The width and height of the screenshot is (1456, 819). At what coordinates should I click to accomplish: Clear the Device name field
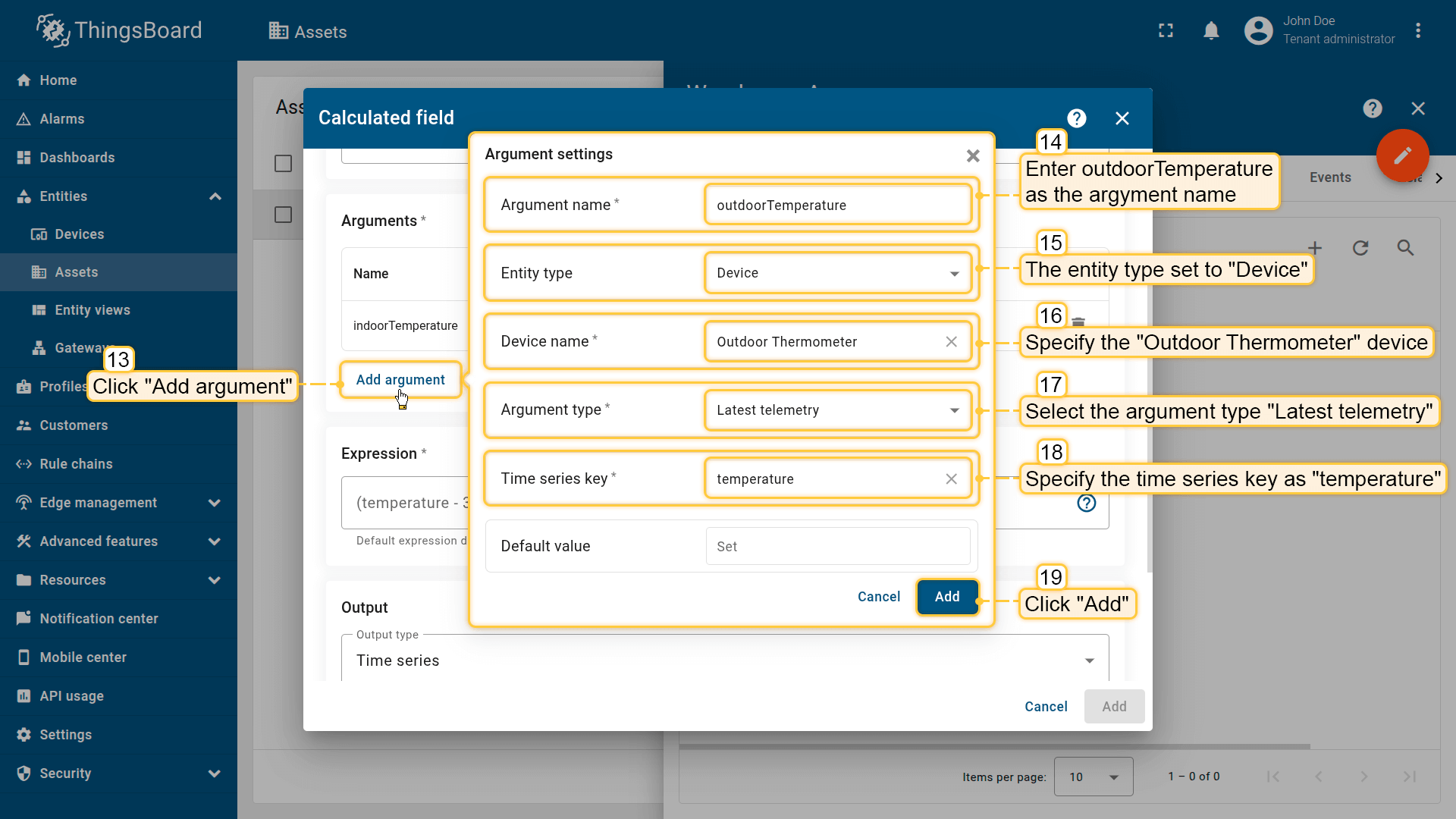(x=951, y=342)
